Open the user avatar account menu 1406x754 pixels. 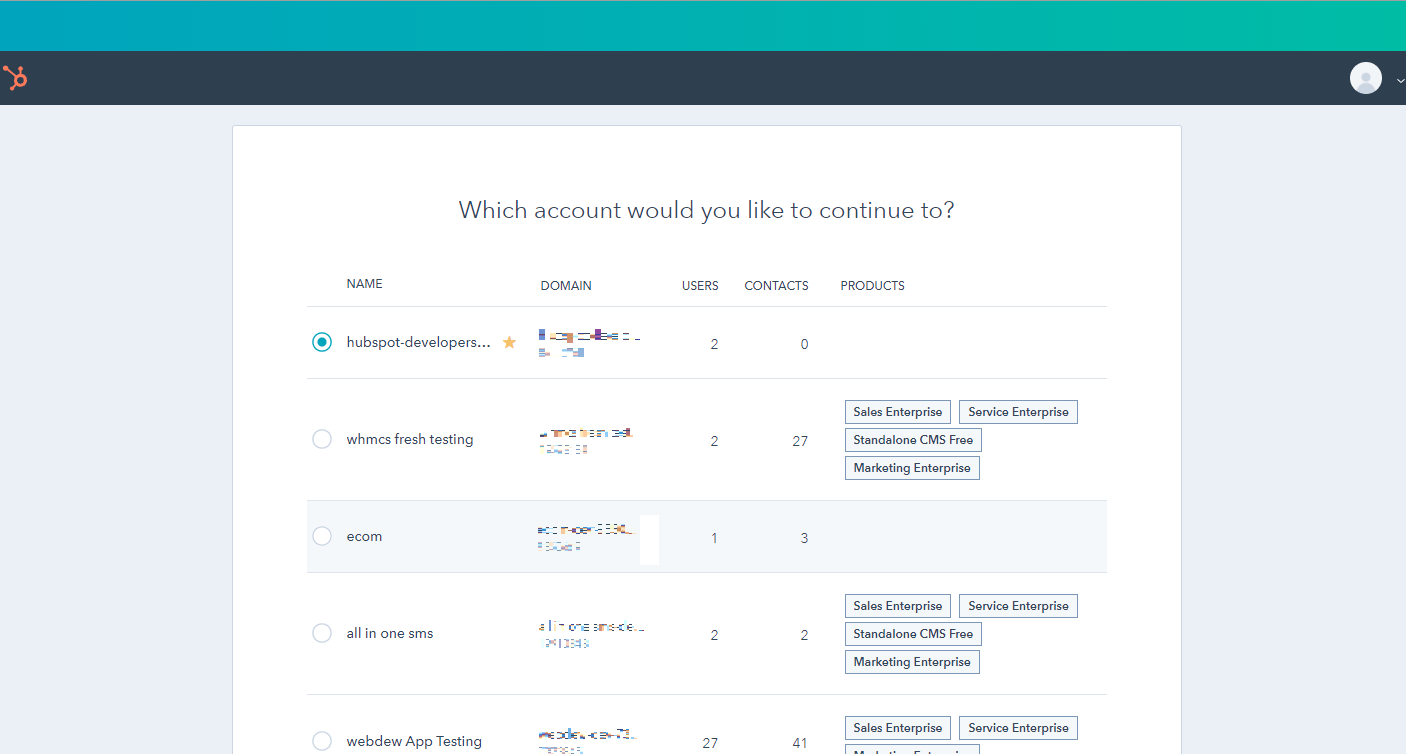tap(1365, 78)
